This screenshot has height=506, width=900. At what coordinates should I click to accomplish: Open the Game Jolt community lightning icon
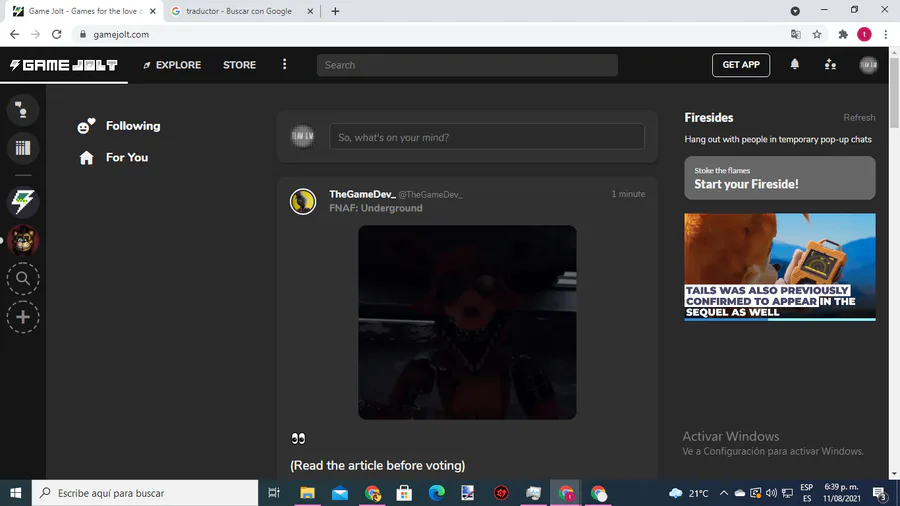tap(23, 201)
